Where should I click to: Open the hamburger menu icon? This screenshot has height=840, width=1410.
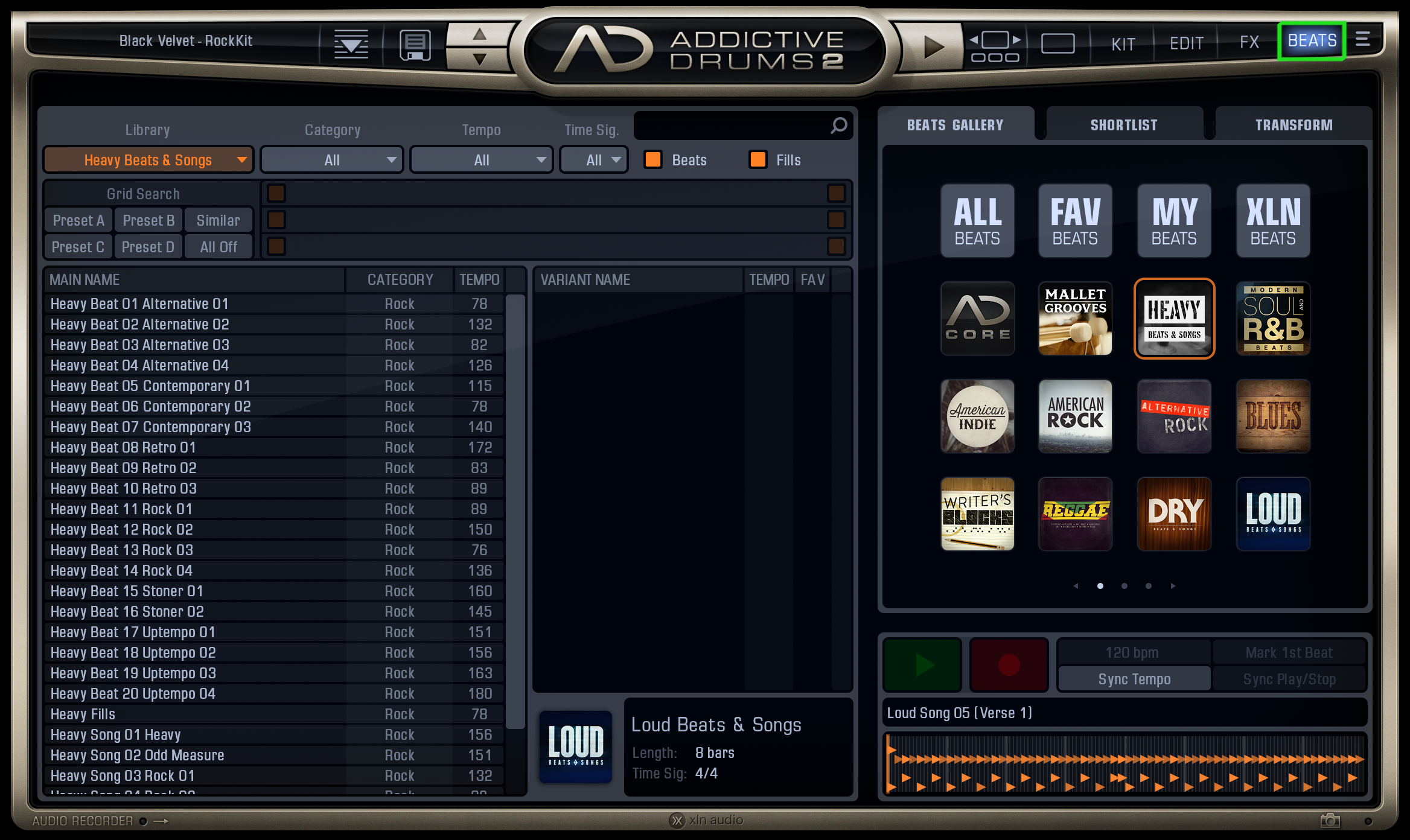point(1362,39)
